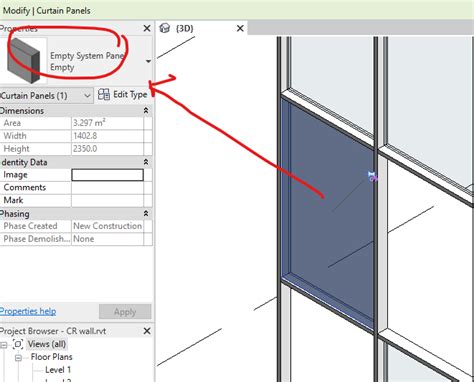
Task: Open the Curtain Panels (1) filter dropdown
Action: [x=46, y=96]
